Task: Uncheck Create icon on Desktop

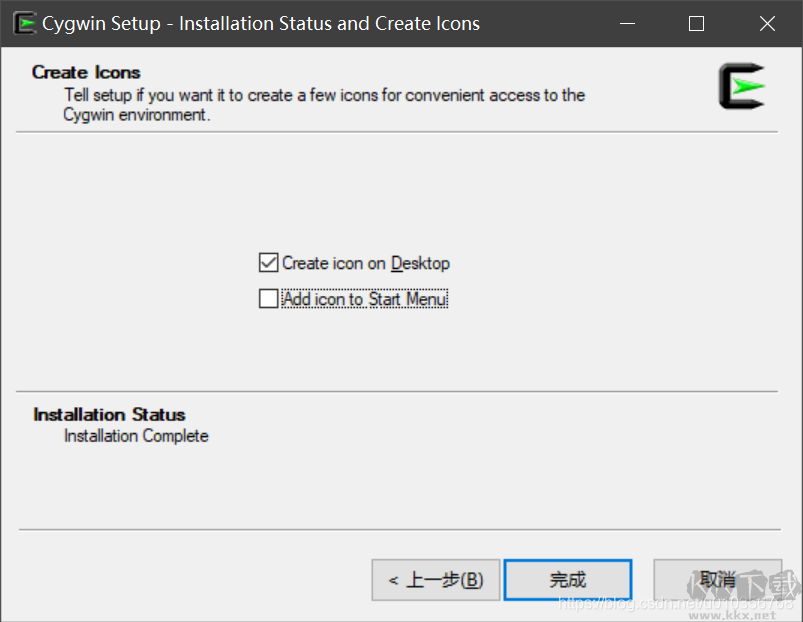Action: point(268,263)
